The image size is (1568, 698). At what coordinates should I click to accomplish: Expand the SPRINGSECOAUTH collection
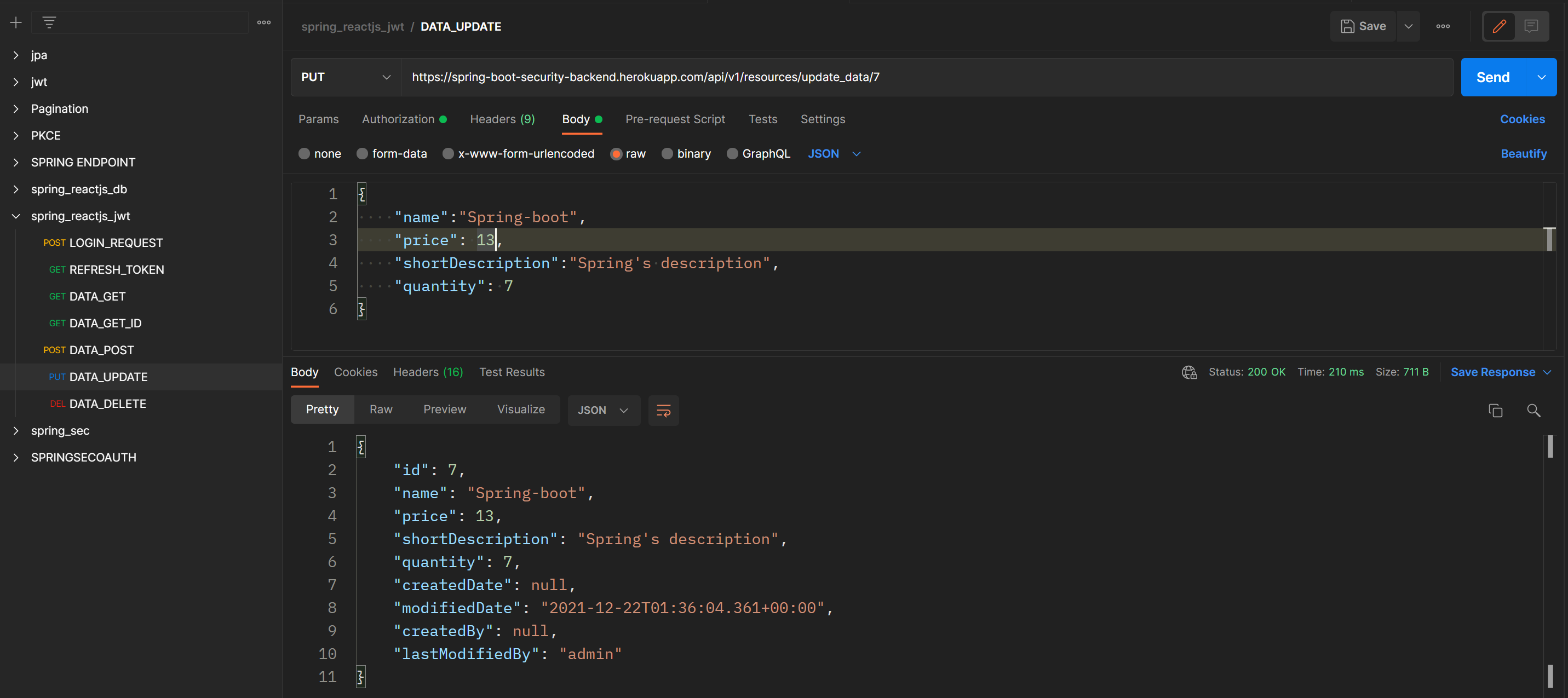16,457
